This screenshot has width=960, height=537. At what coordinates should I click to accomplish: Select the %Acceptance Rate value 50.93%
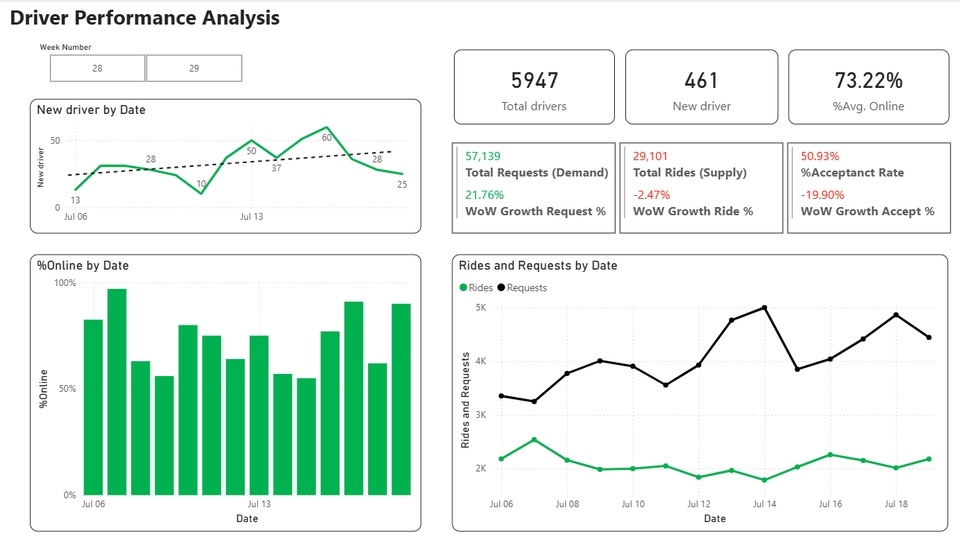coord(820,156)
